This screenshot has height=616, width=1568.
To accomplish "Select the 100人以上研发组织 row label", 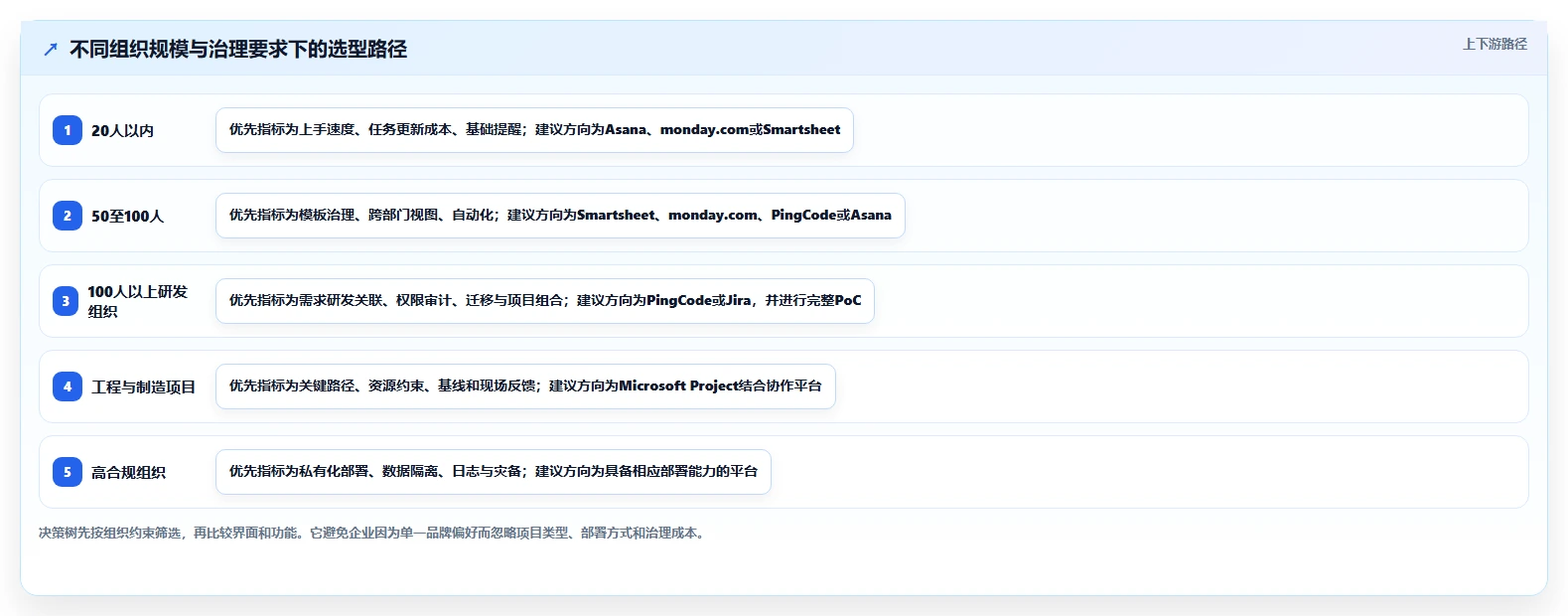I will coord(137,301).
